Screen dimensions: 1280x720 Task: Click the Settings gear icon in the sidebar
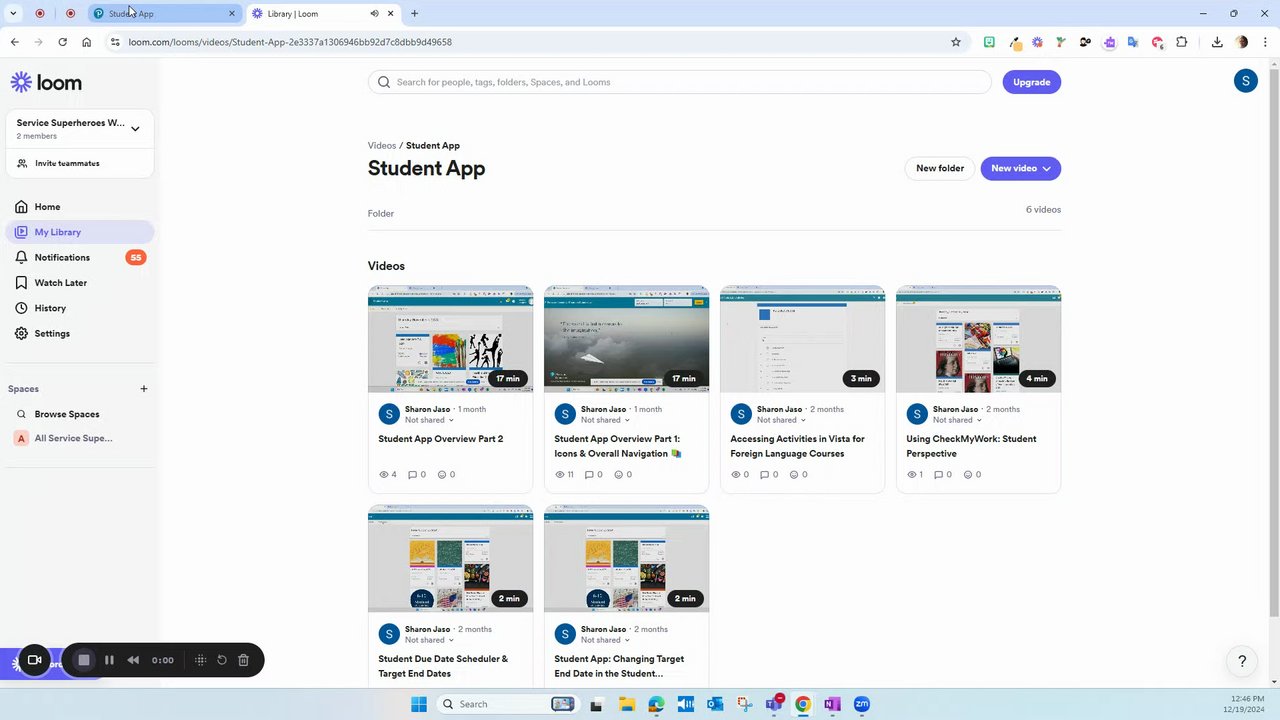click(x=21, y=333)
